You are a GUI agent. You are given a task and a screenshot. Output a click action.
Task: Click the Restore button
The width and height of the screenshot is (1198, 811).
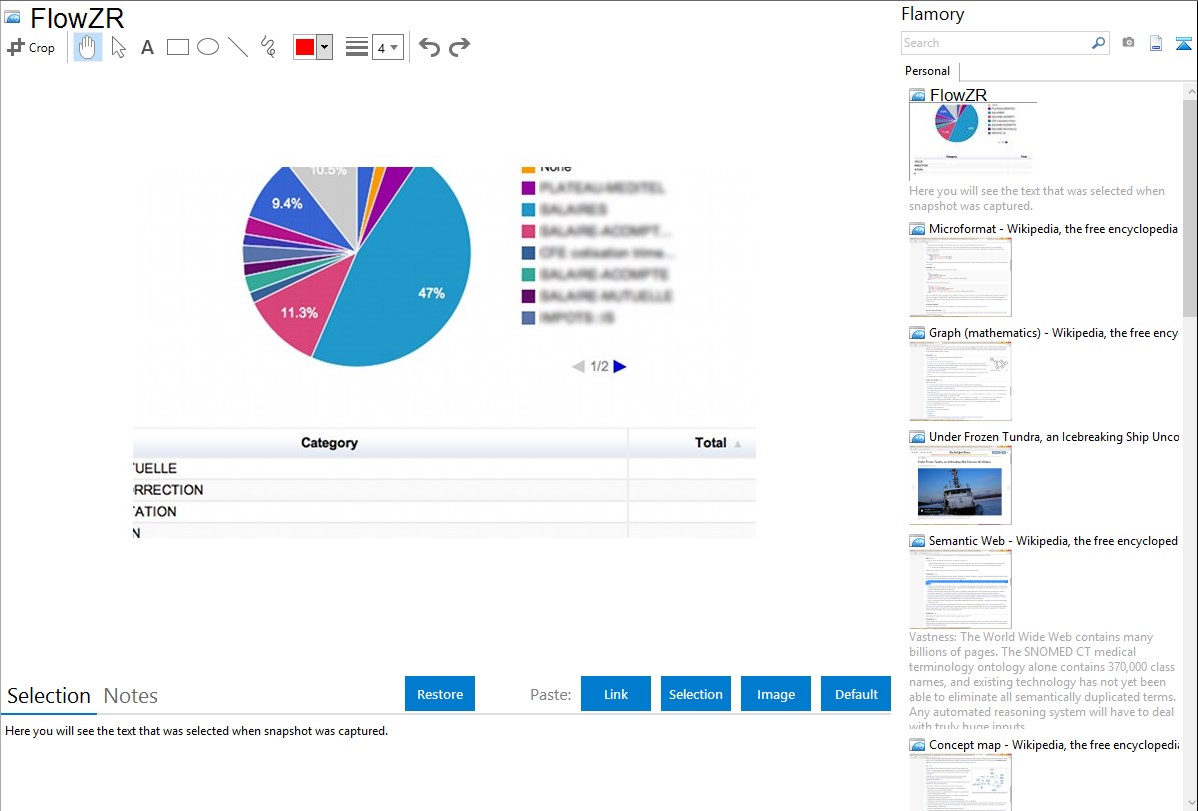440,694
